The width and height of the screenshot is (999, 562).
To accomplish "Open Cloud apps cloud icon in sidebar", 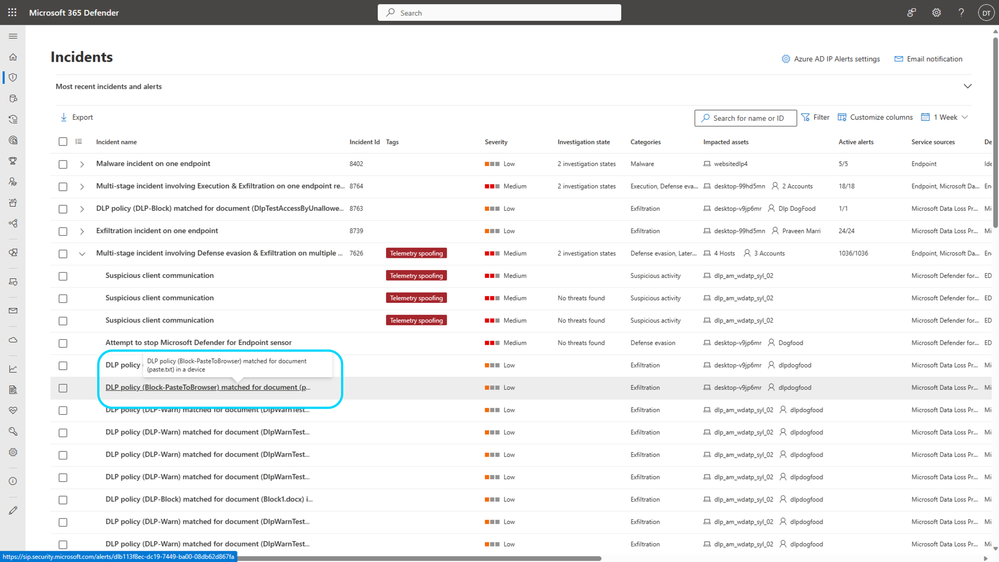I will tap(13, 340).
